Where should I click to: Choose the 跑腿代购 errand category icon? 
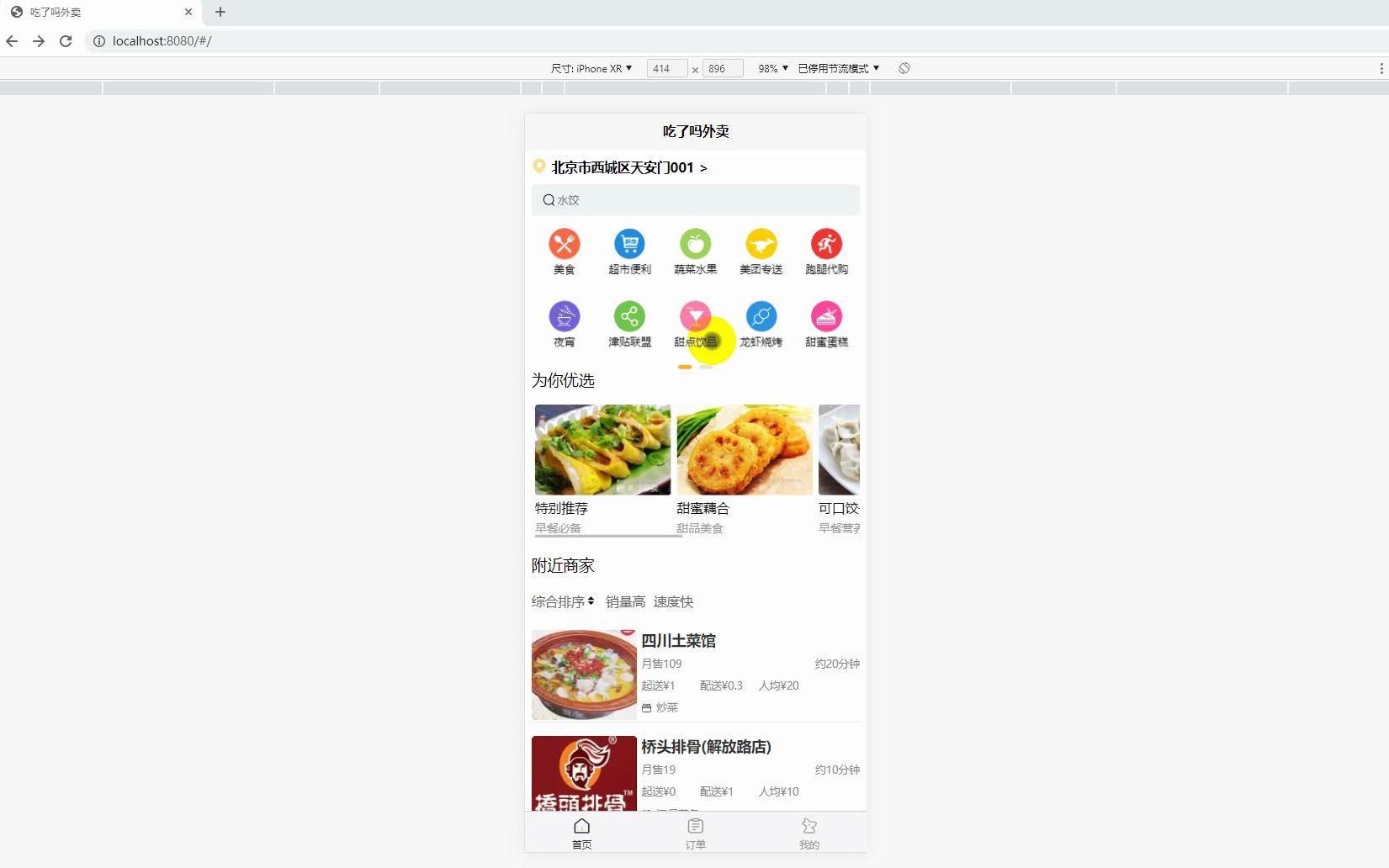point(826,244)
